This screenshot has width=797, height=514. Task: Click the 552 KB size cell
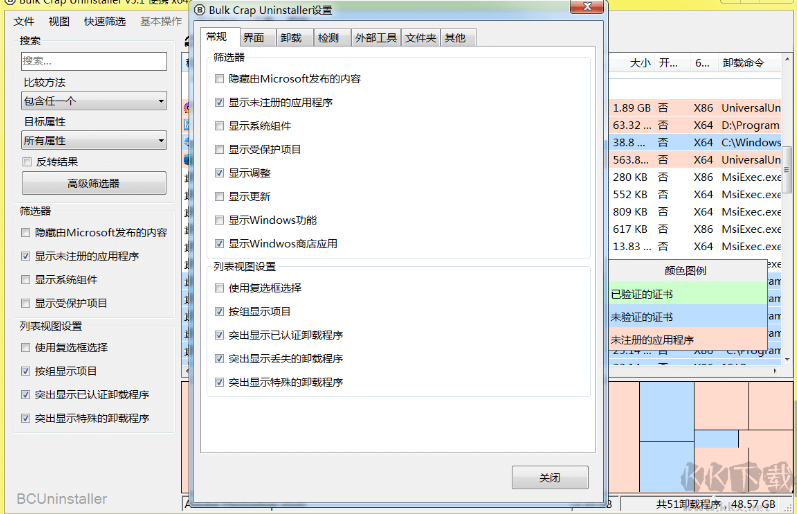click(630, 194)
